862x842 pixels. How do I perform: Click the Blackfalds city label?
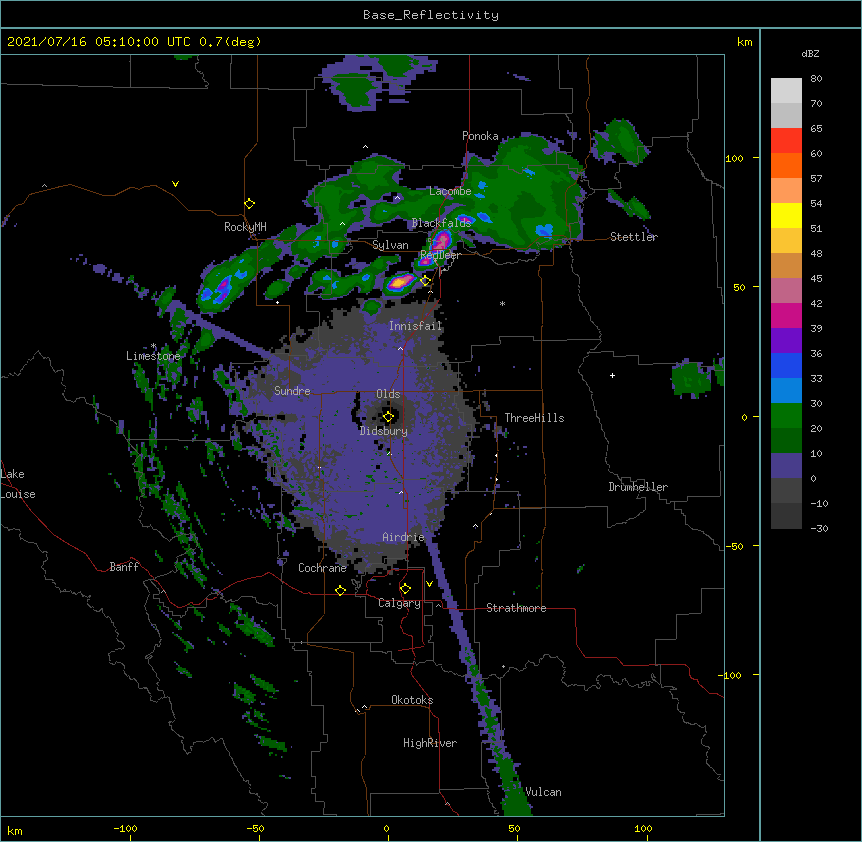[441, 223]
